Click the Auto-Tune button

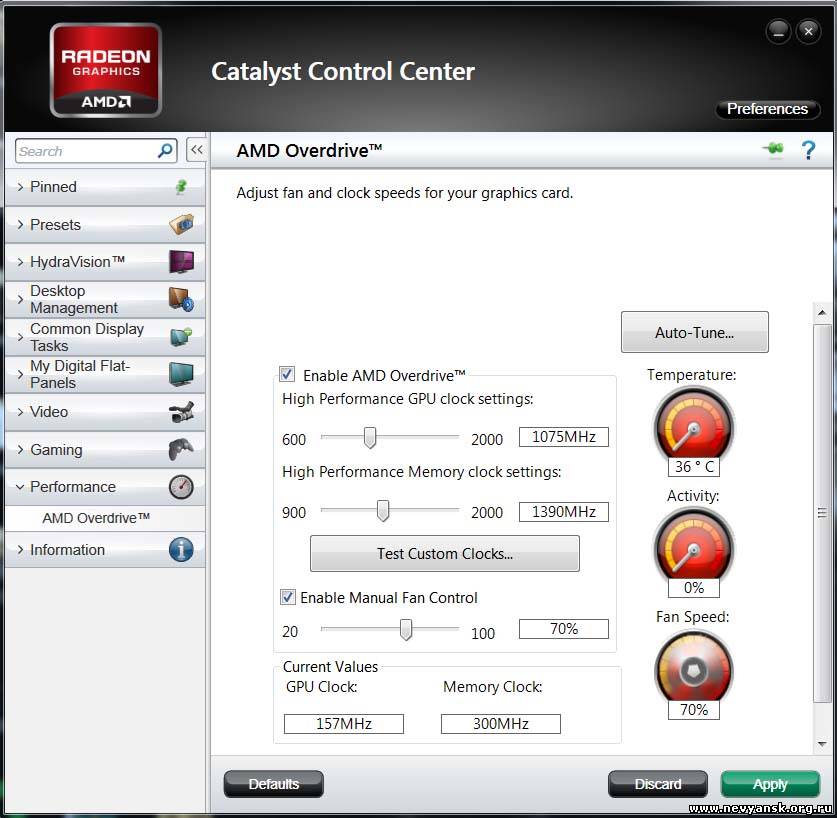(694, 332)
